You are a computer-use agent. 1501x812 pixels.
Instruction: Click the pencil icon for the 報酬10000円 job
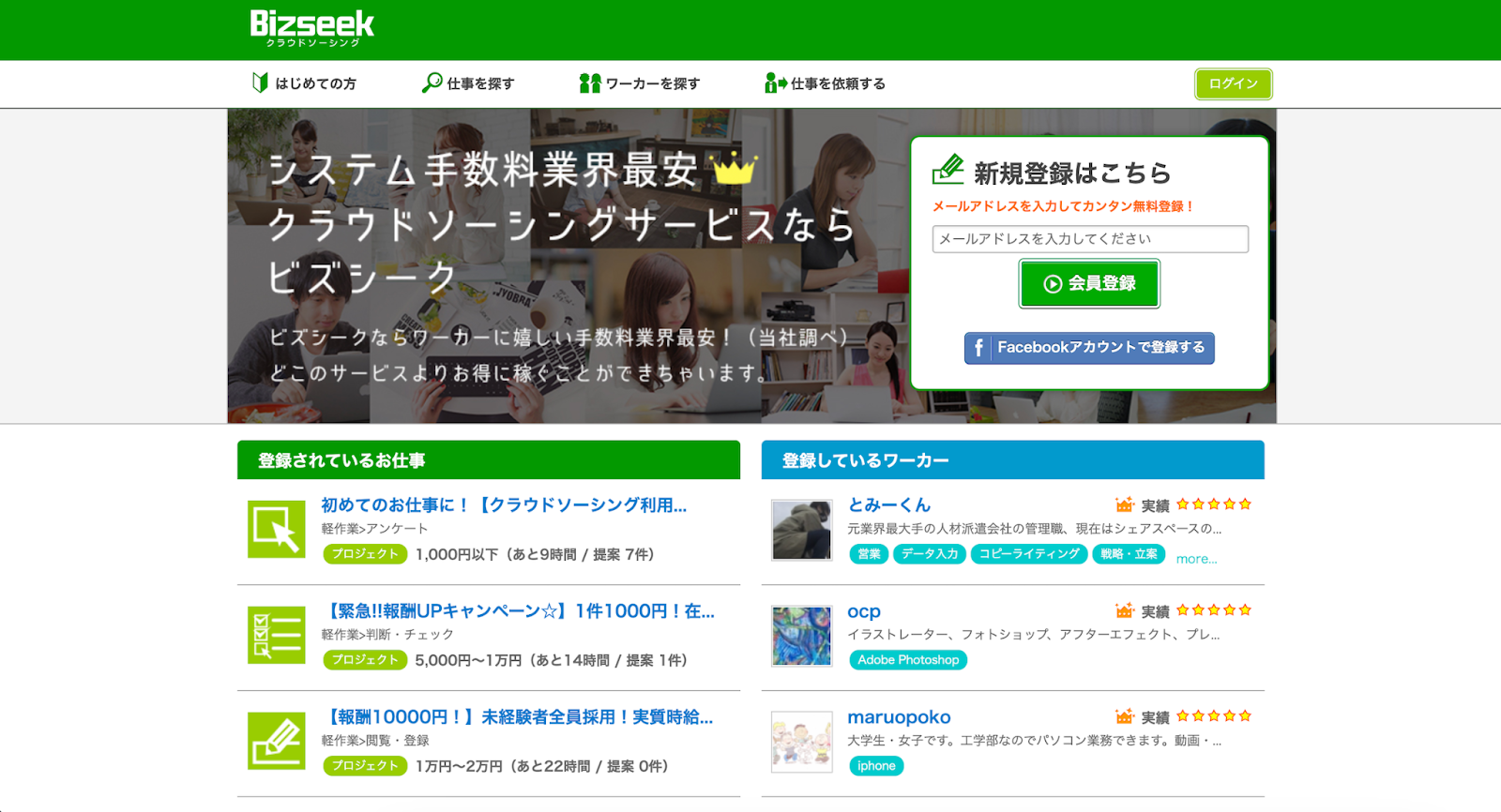point(277,741)
